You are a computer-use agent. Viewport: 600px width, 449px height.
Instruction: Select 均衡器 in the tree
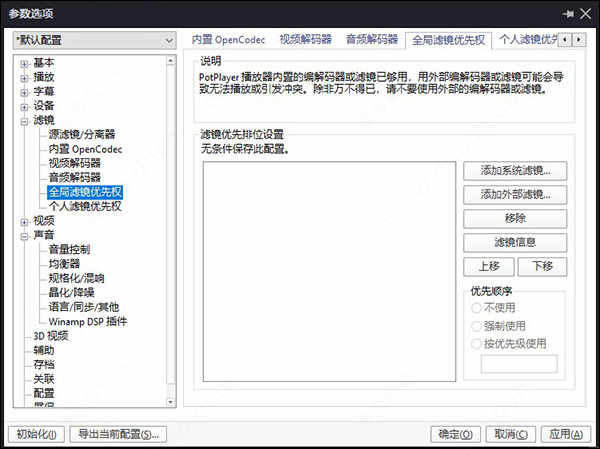(64, 264)
